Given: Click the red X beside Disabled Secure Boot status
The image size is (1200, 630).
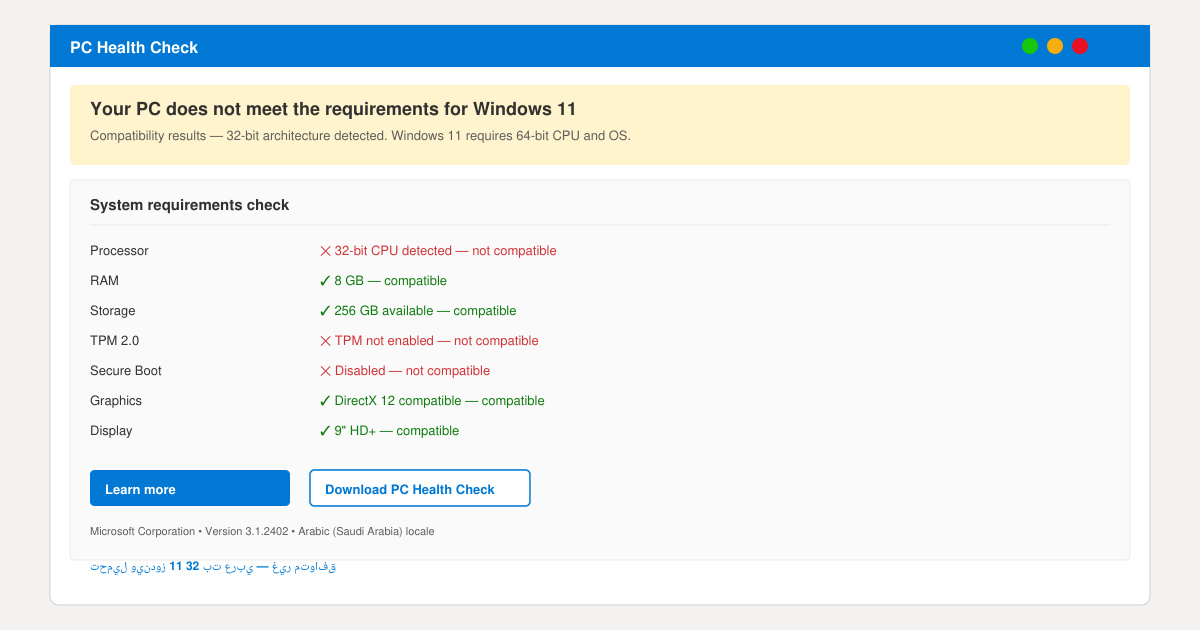Looking at the screenshot, I should coord(325,371).
